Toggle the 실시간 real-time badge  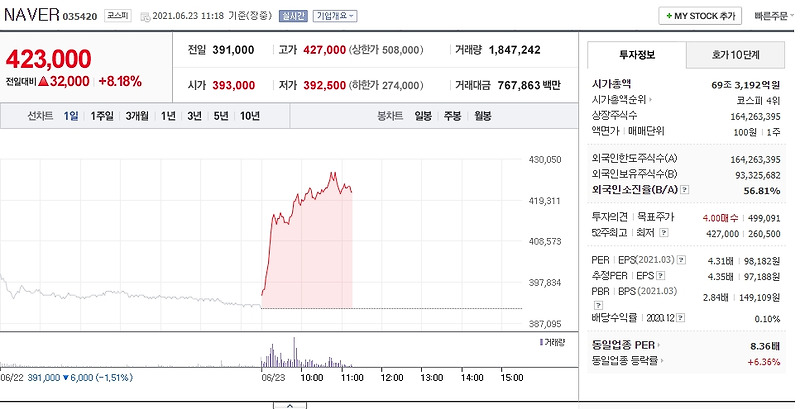click(x=293, y=16)
